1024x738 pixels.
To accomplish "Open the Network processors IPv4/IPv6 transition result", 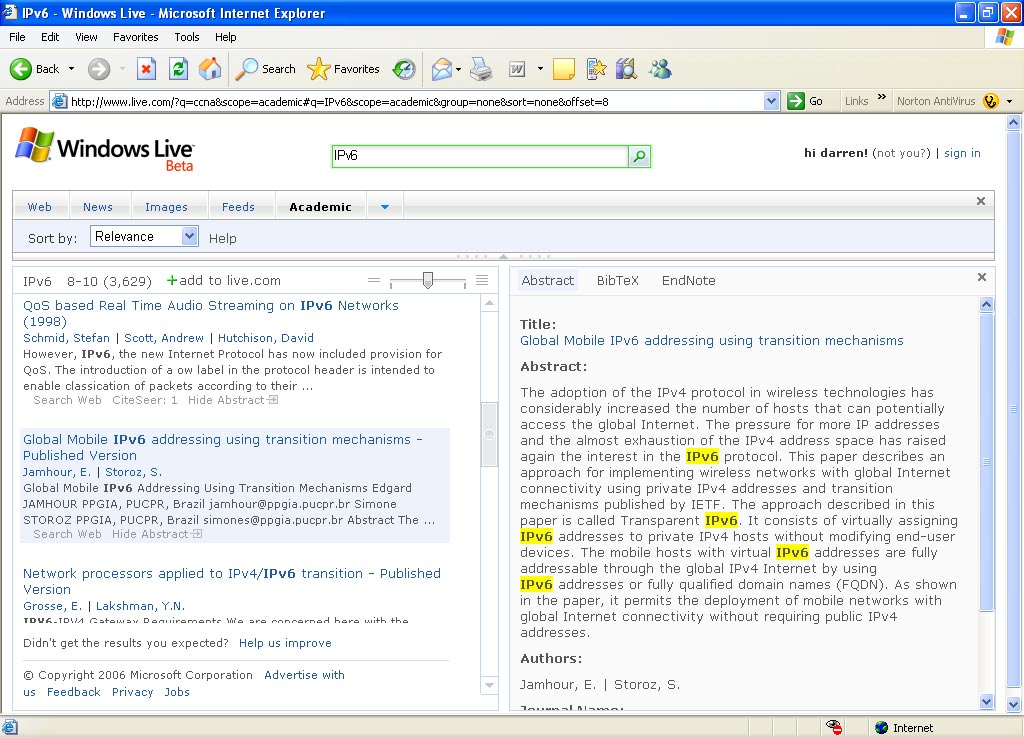I will click(x=231, y=574).
